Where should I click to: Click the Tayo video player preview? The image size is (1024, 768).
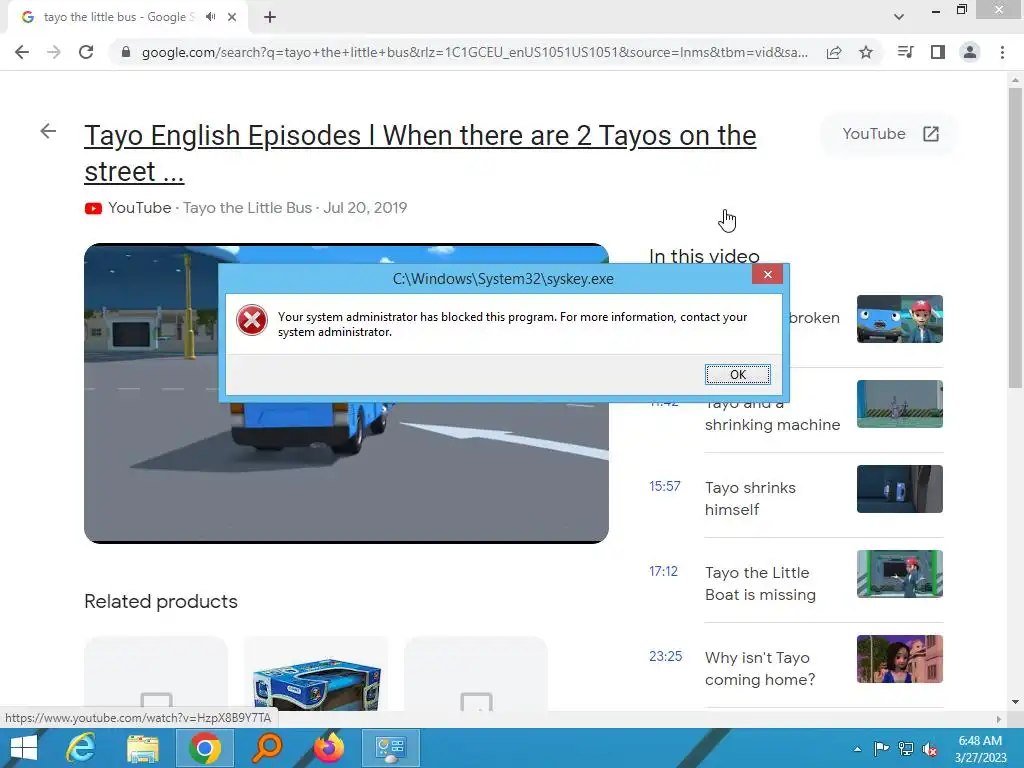pyautogui.click(x=346, y=470)
